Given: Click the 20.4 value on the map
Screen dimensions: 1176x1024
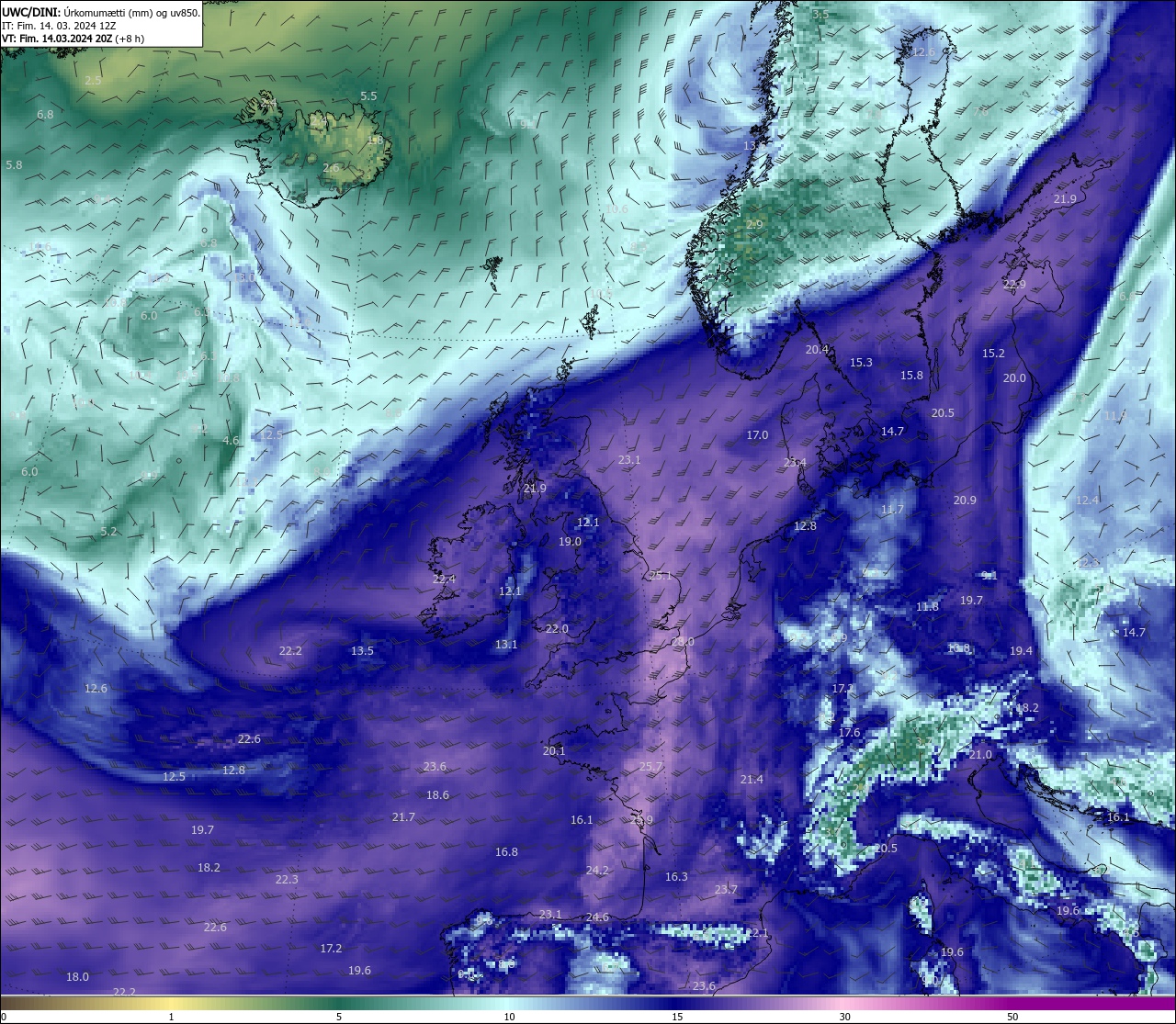Looking at the screenshot, I should 817,350.
